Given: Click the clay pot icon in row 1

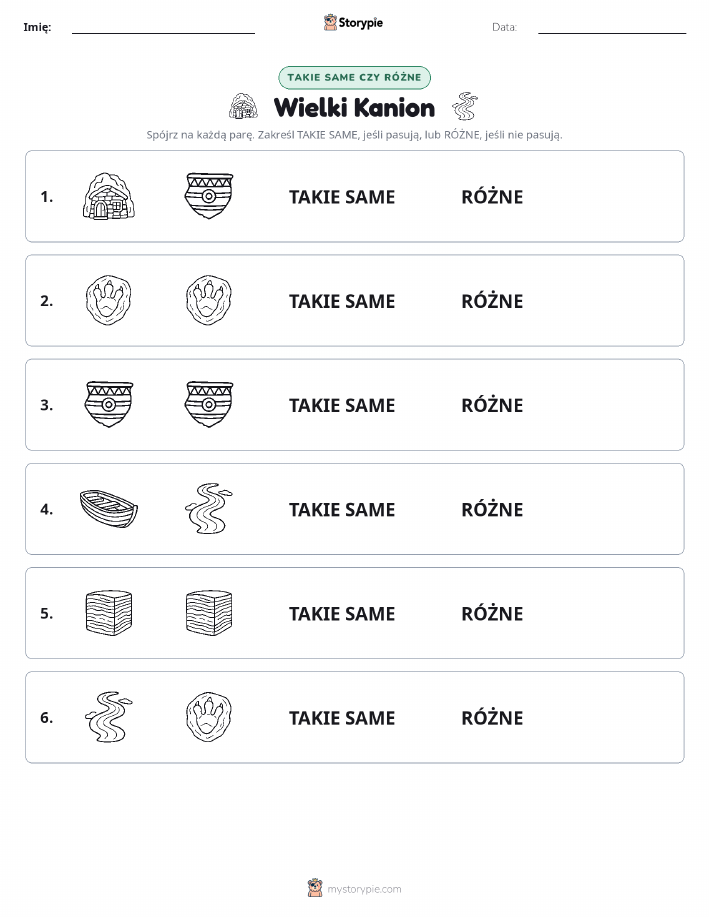Looking at the screenshot, I should 209,196.
